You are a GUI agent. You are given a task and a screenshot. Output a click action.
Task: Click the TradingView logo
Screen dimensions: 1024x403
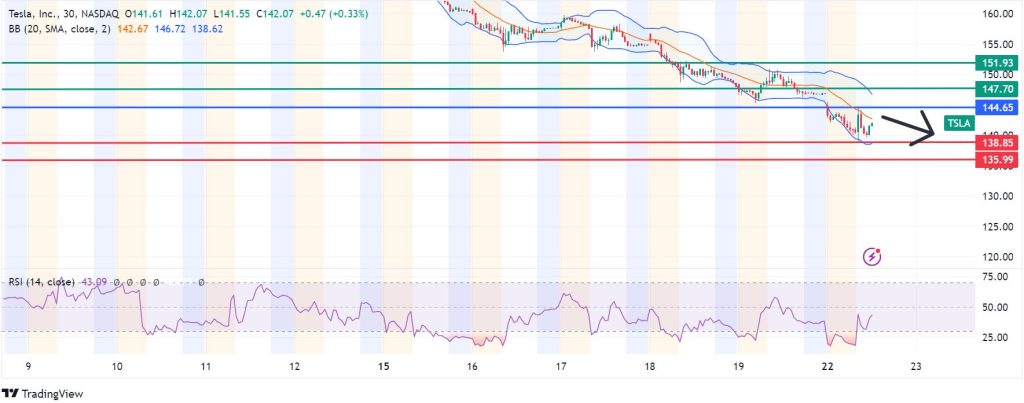[x=44, y=391]
